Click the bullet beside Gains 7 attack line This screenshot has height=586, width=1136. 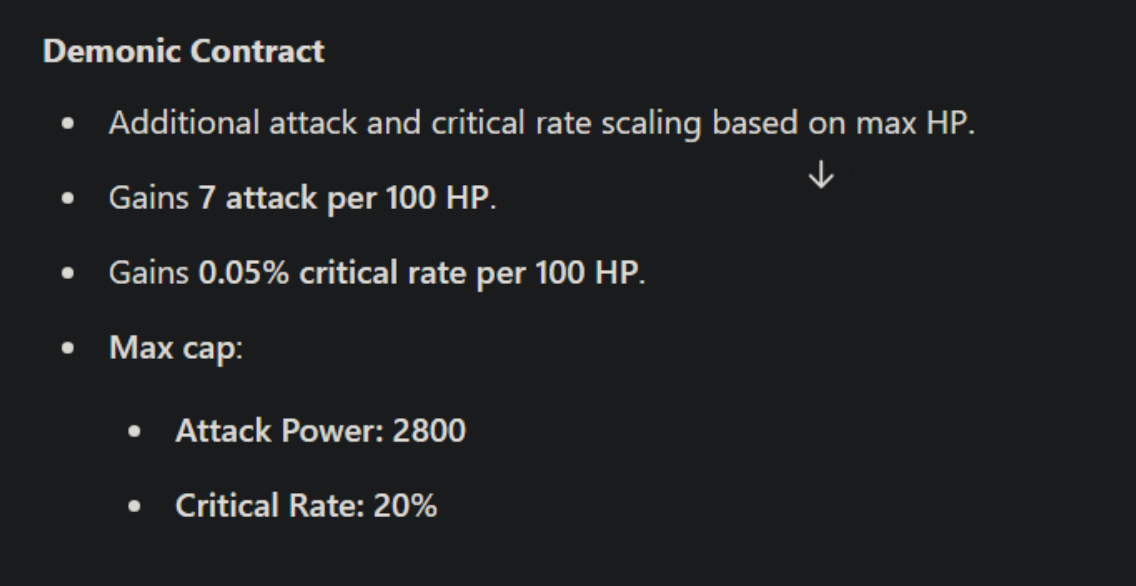(68, 198)
